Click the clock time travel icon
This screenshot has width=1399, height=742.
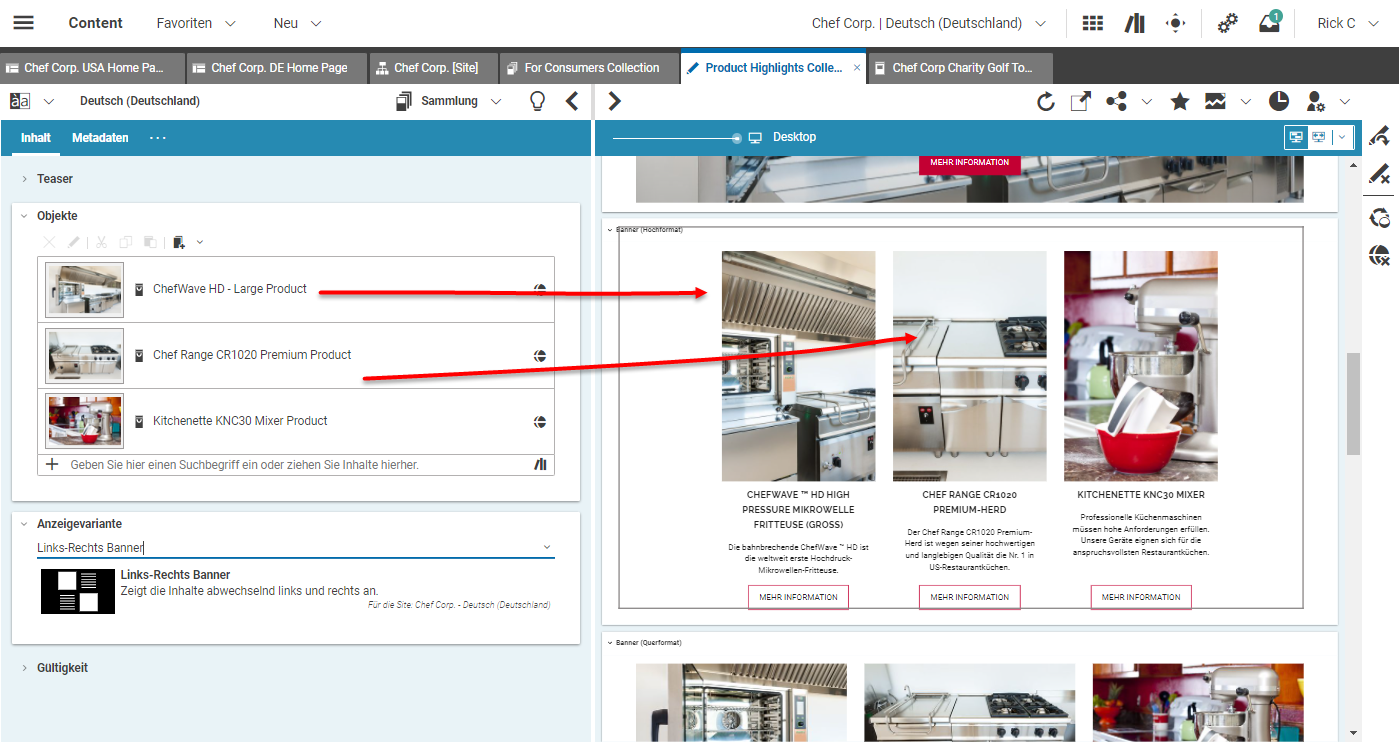(1279, 101)
